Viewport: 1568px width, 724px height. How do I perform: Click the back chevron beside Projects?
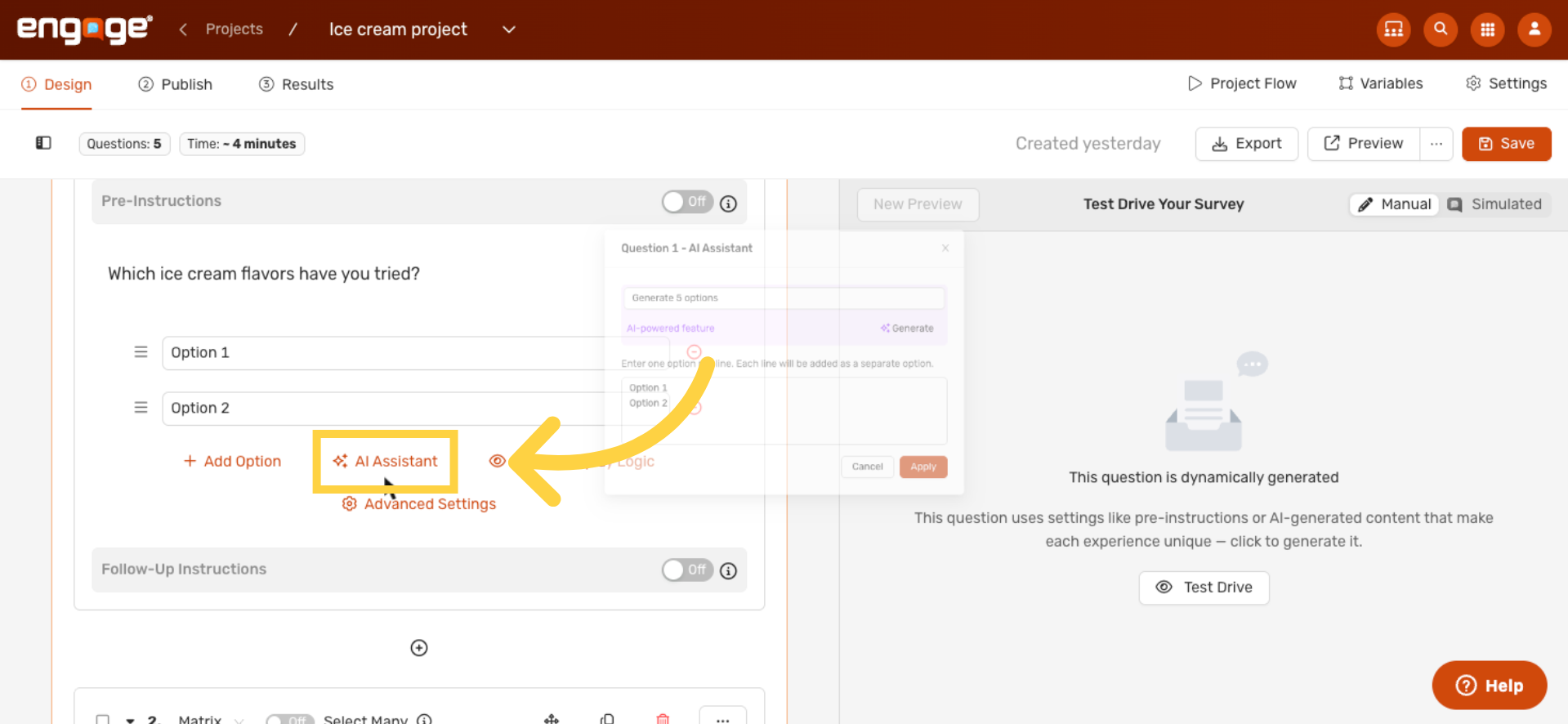tap(183, 29)
